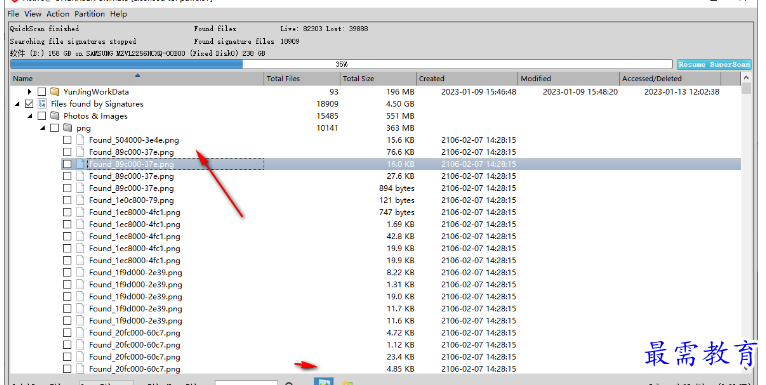
Task: Click file icon of the 19.0 KB png
Action: click(80, 297)
